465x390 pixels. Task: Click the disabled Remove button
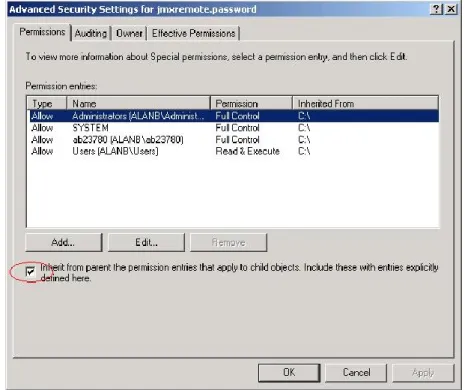(229, 242)
